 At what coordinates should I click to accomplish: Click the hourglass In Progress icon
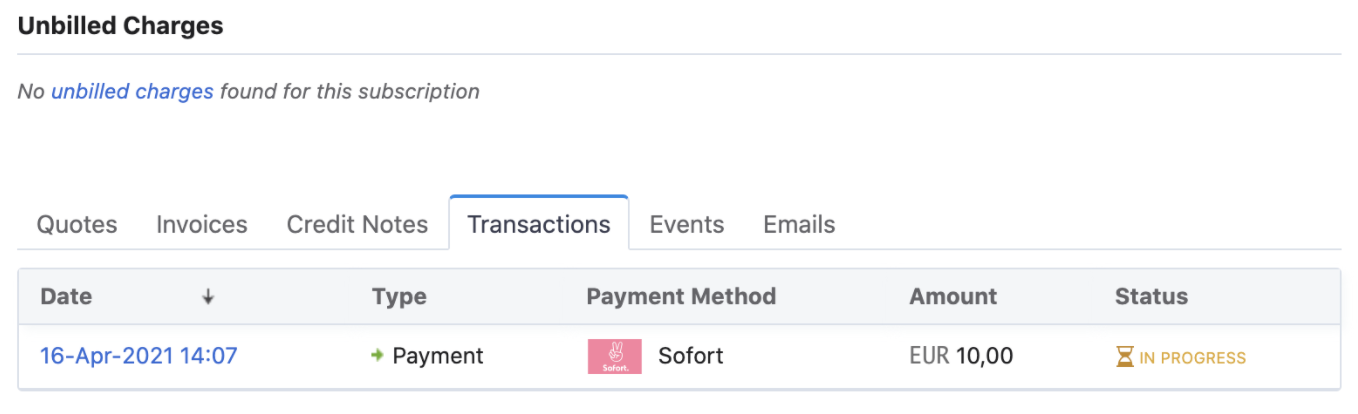(x=1125, y=357)
